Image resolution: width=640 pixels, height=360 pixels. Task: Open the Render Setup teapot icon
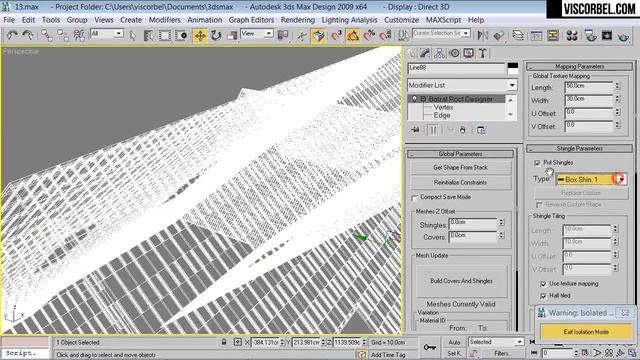tap(590, 36)
